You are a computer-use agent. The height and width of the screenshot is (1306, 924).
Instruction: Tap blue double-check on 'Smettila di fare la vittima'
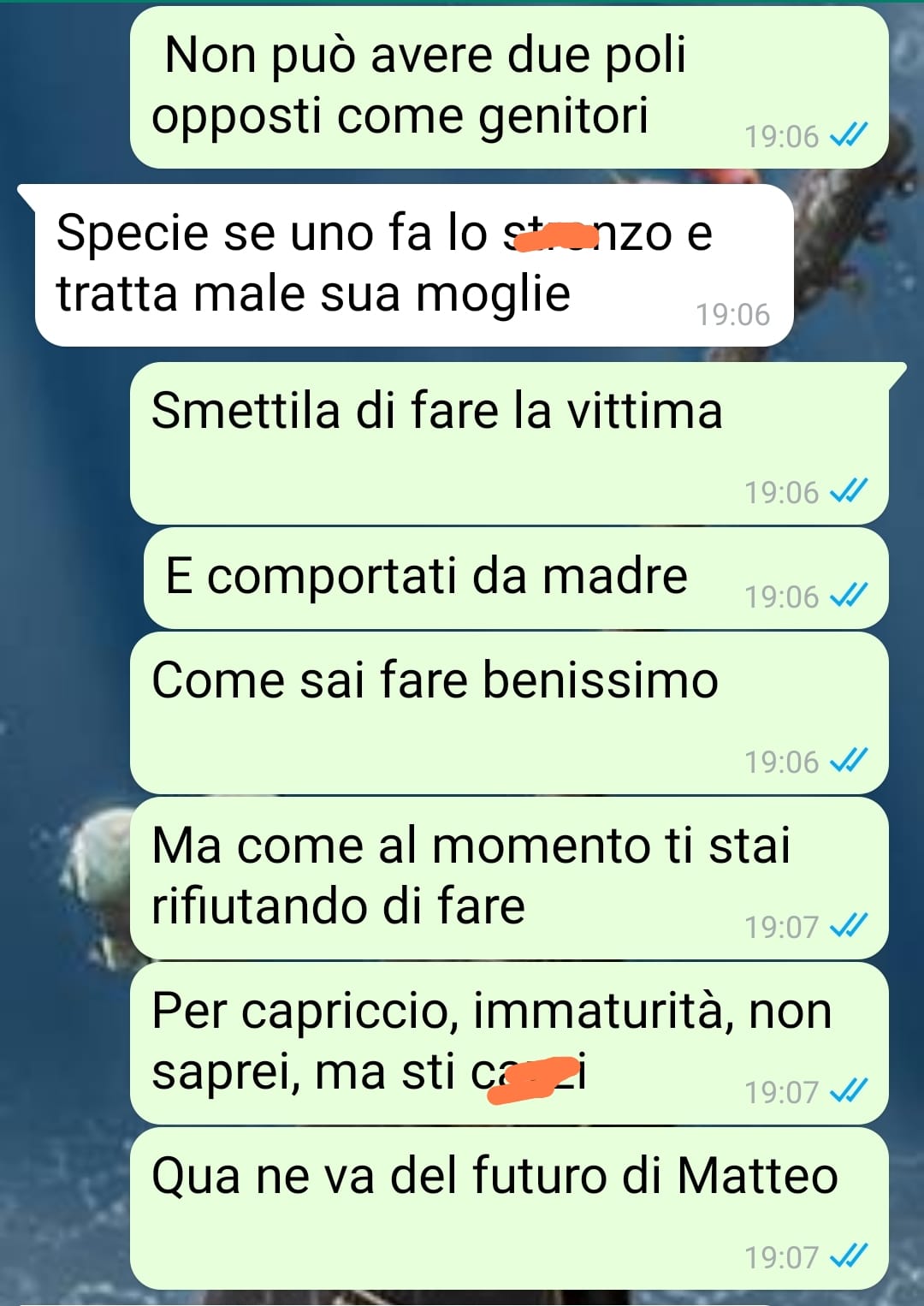coord(850,491)
